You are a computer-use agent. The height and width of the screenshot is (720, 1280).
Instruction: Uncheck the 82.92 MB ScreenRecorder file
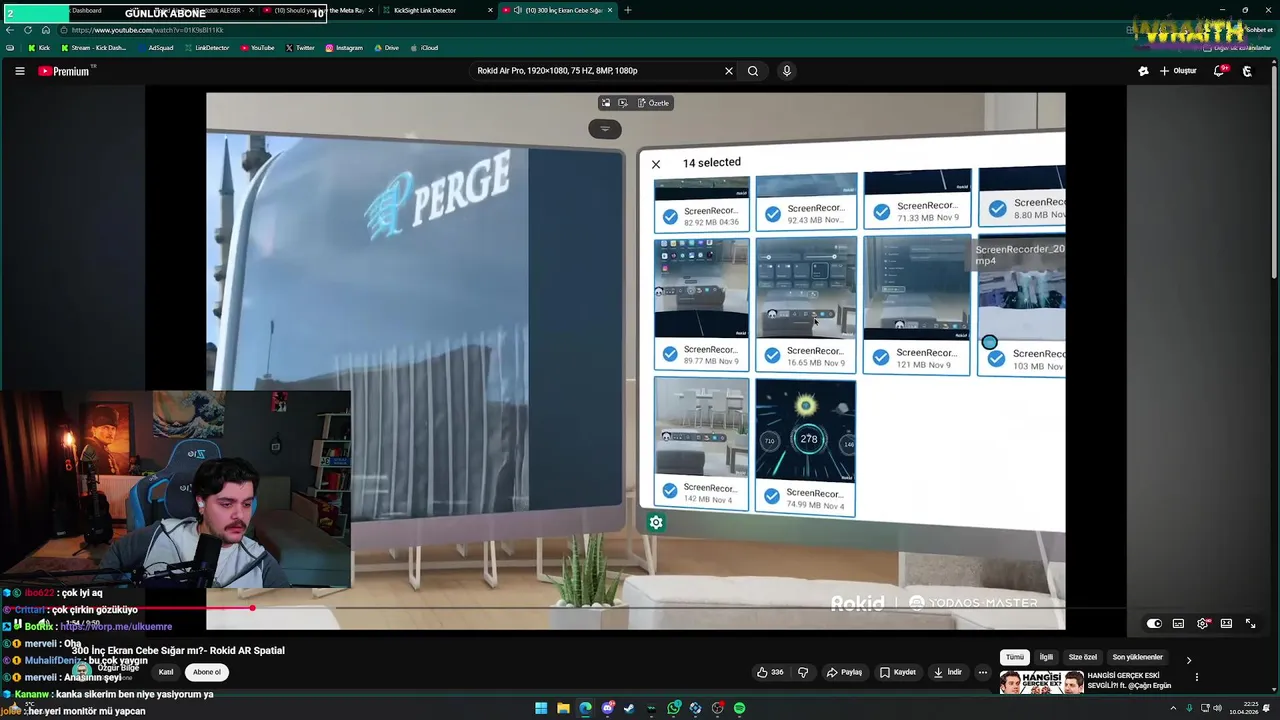pos(670,216)
